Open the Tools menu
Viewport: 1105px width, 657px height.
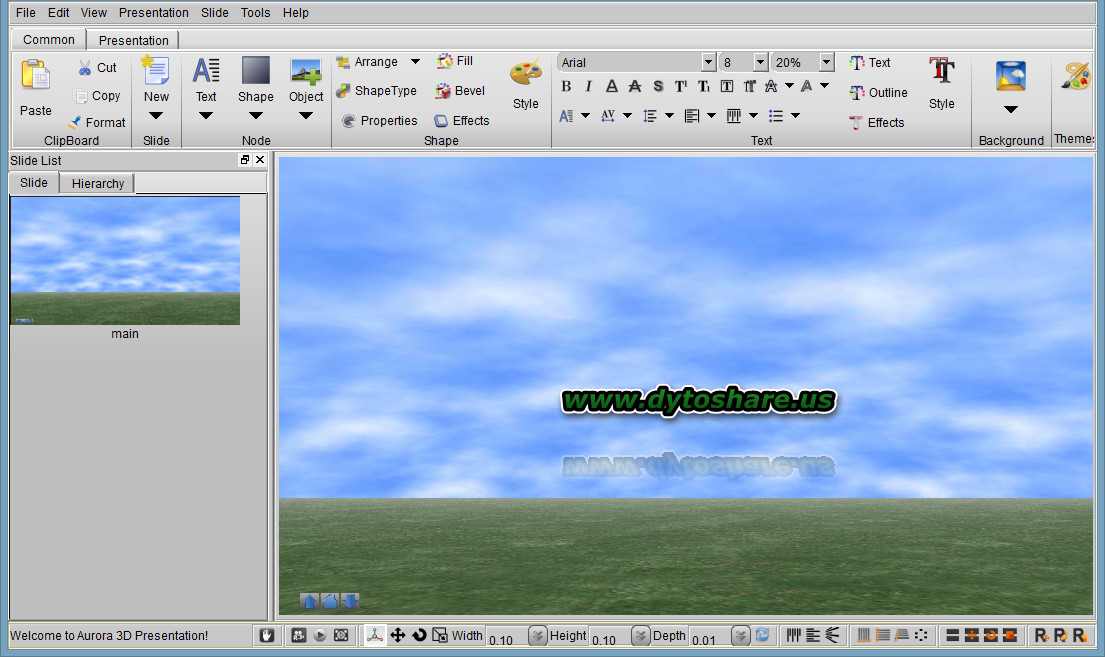(255, 13)
